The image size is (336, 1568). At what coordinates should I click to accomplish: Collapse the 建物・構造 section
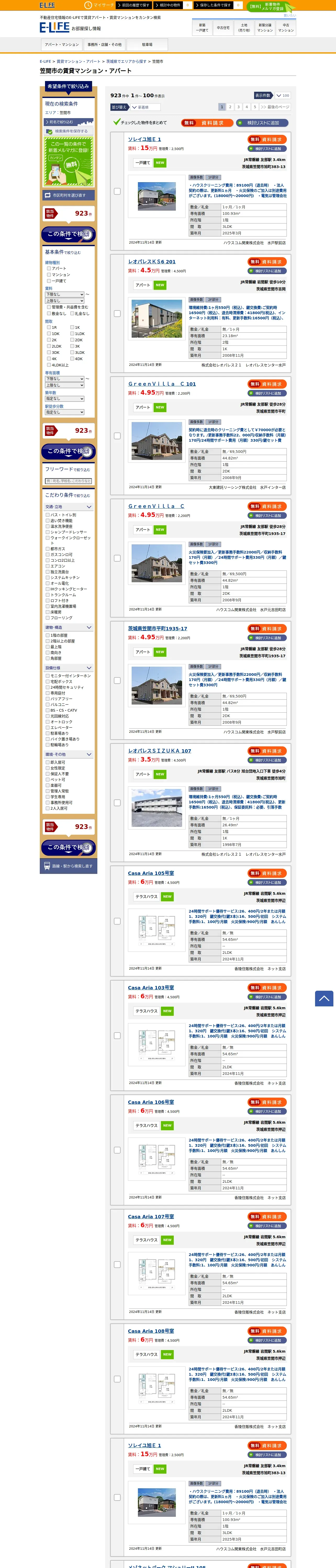click(68, 627)
